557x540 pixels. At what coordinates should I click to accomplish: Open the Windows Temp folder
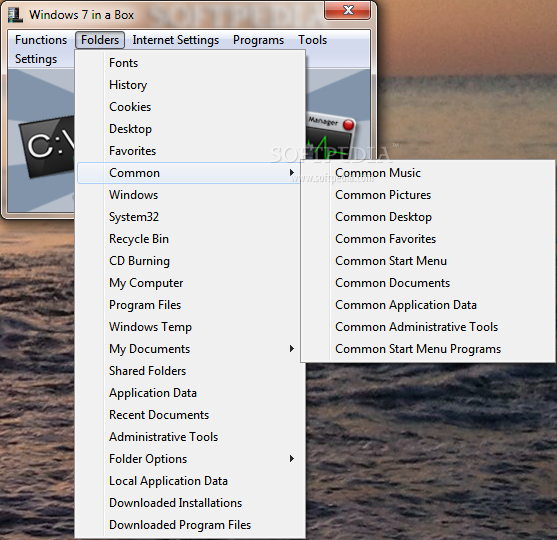pyautogui.click(x=190, y=327)
